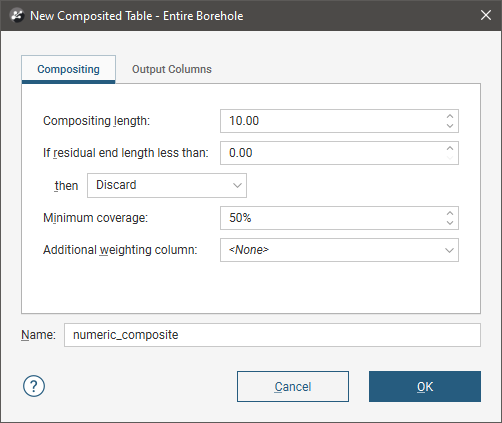Image resolution: width=502 pixels, height=423 pixels.
Task: Open the Discard action dropdown
Action: click(167, 185)
